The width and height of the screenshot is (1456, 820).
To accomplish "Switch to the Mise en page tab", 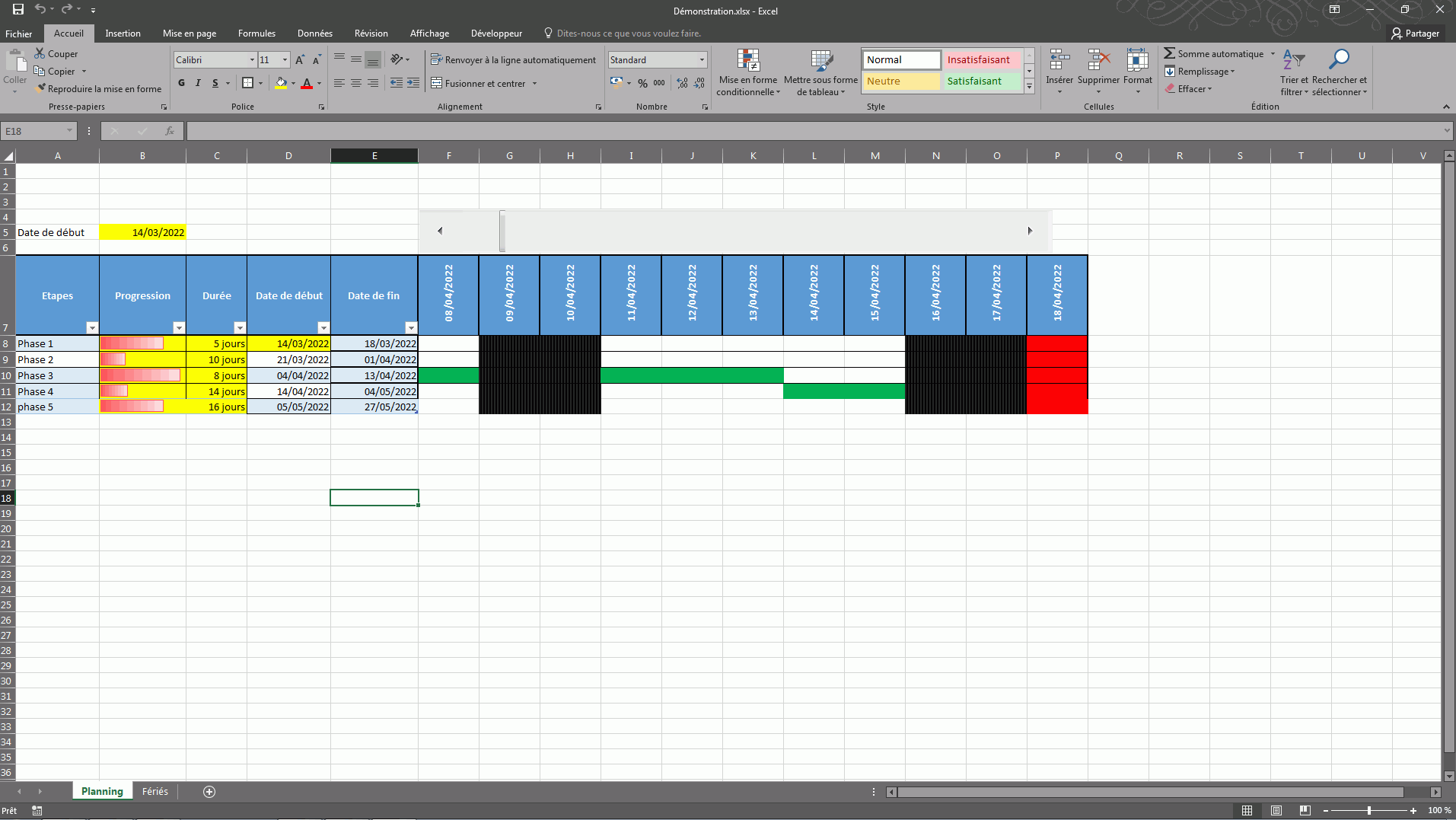I will tap(190, 34).
